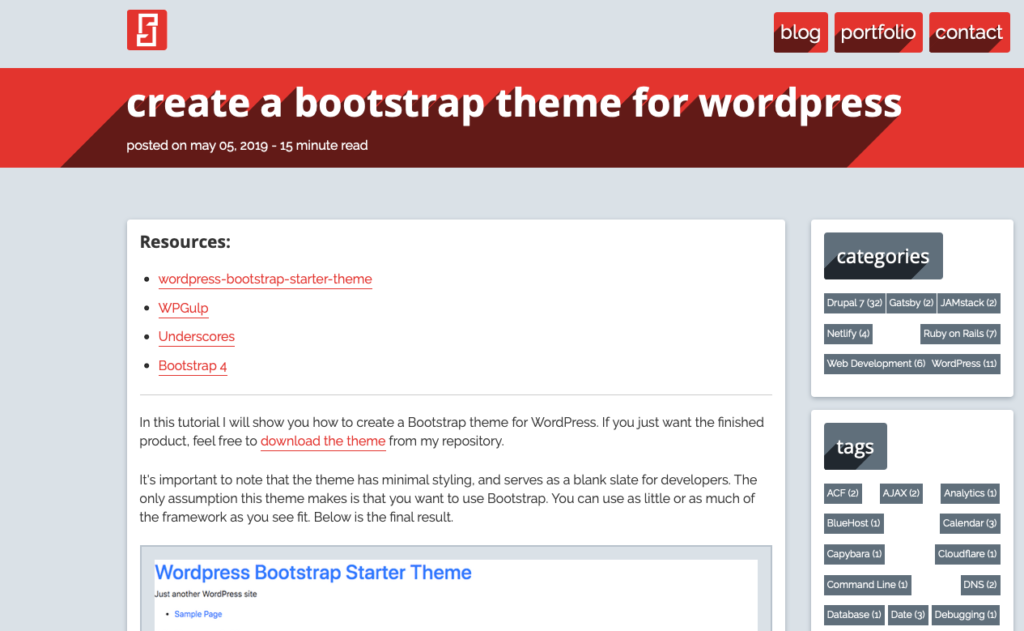Click the post title 'create a bootstrap theme for wordpress'
Screen dimensions: 1024x631
(514, 103)
